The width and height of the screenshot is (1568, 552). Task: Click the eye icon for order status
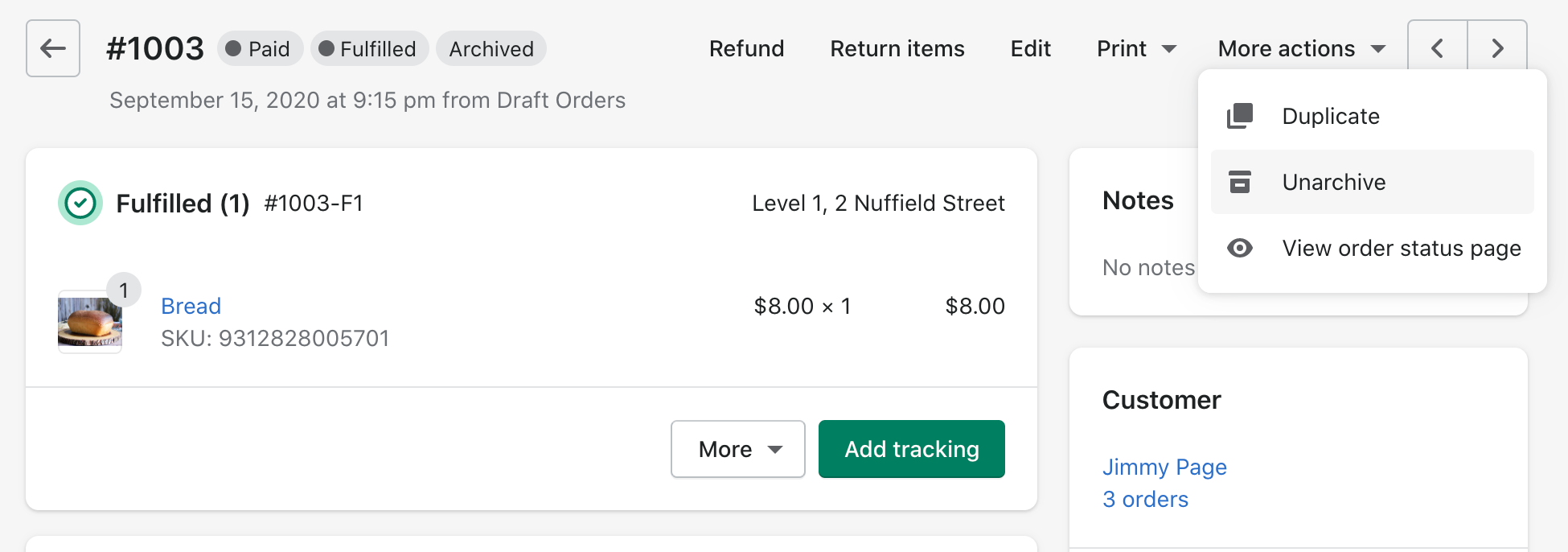click(x=1240, y=248)
